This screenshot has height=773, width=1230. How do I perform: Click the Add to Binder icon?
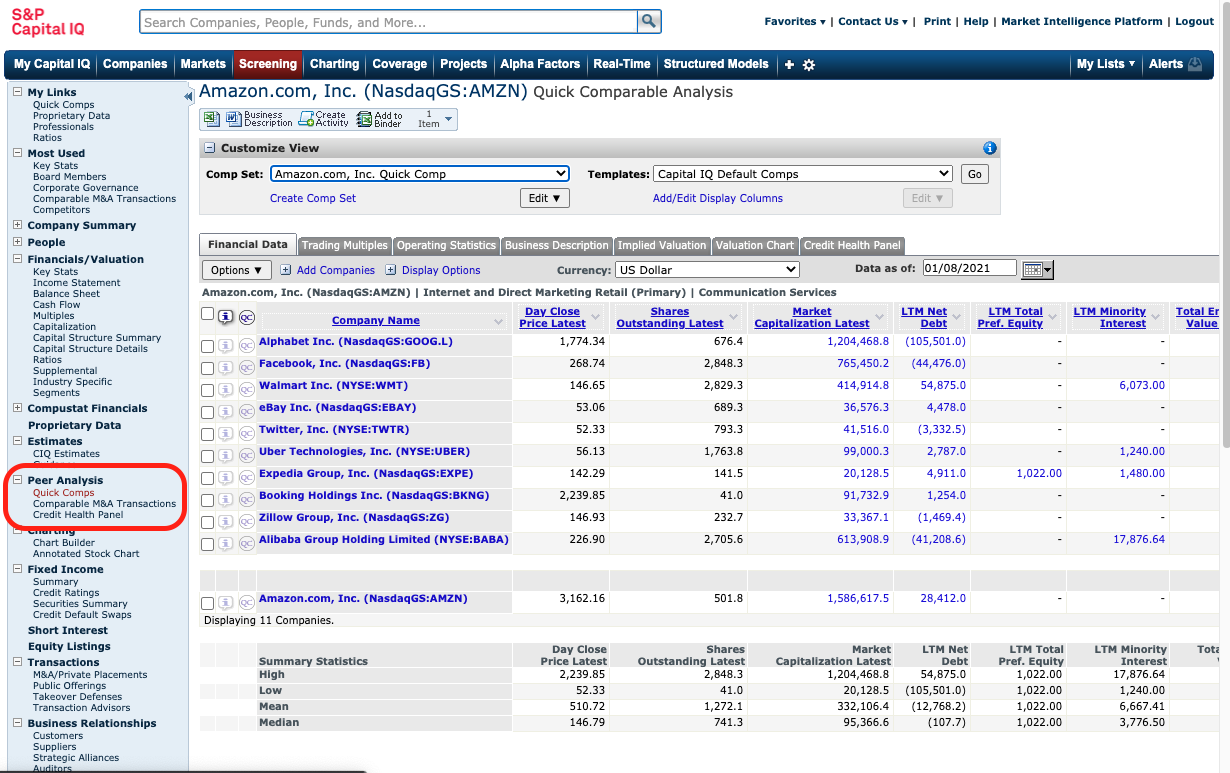(x=364, y=119)
